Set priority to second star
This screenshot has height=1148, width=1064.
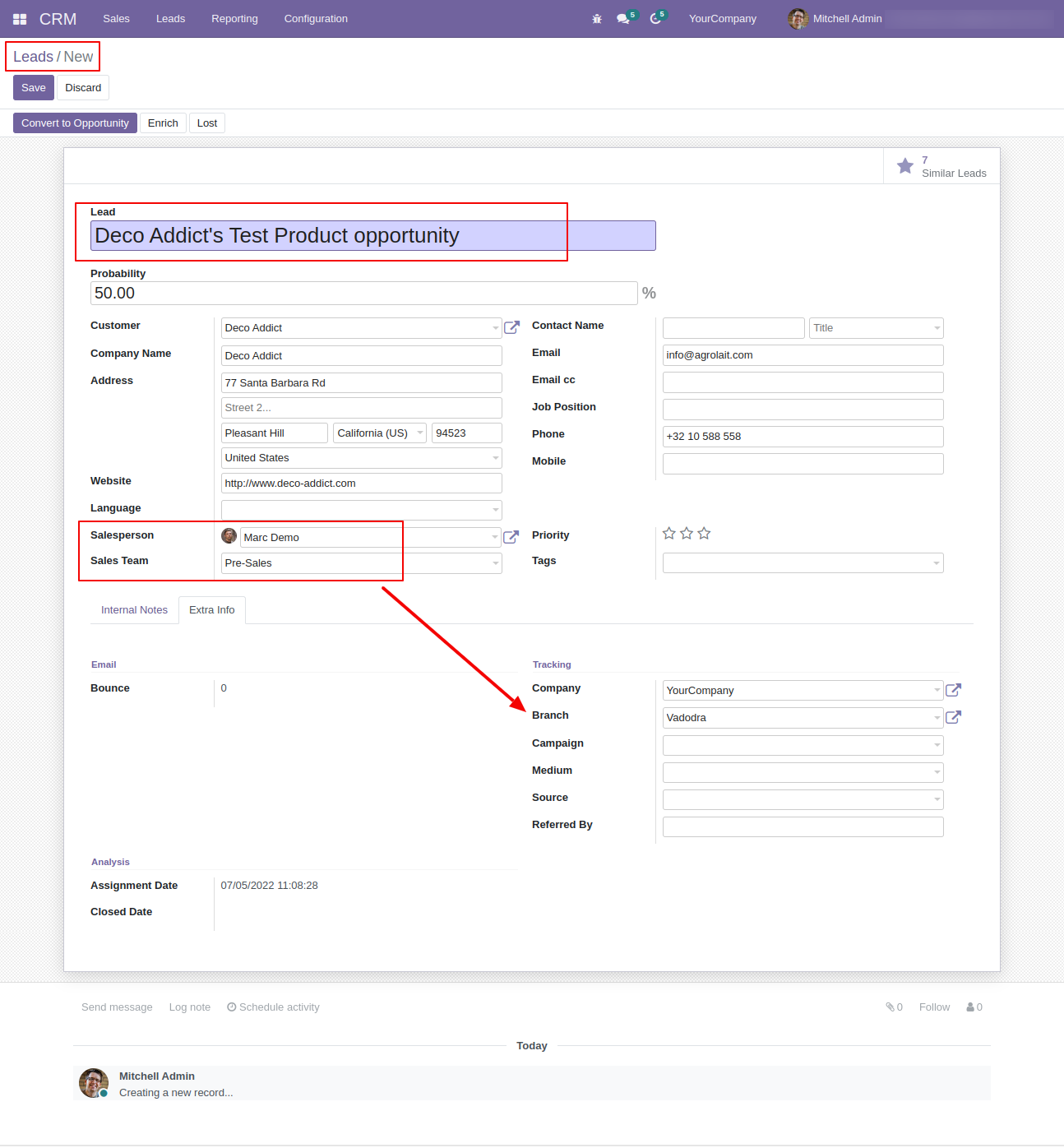pyautogui.click(x=687, y=534)
